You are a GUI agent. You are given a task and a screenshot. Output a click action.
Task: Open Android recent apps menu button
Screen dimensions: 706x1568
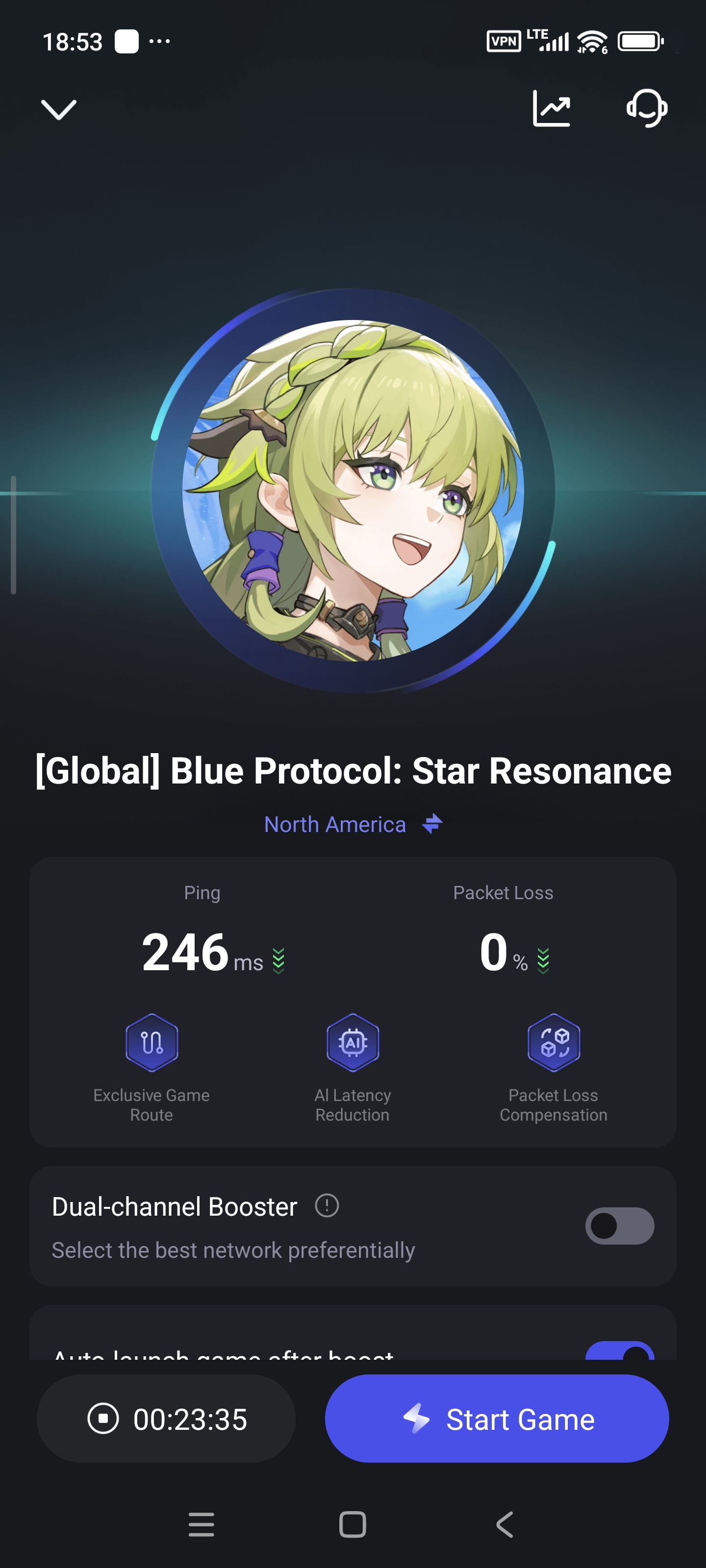202,1524
